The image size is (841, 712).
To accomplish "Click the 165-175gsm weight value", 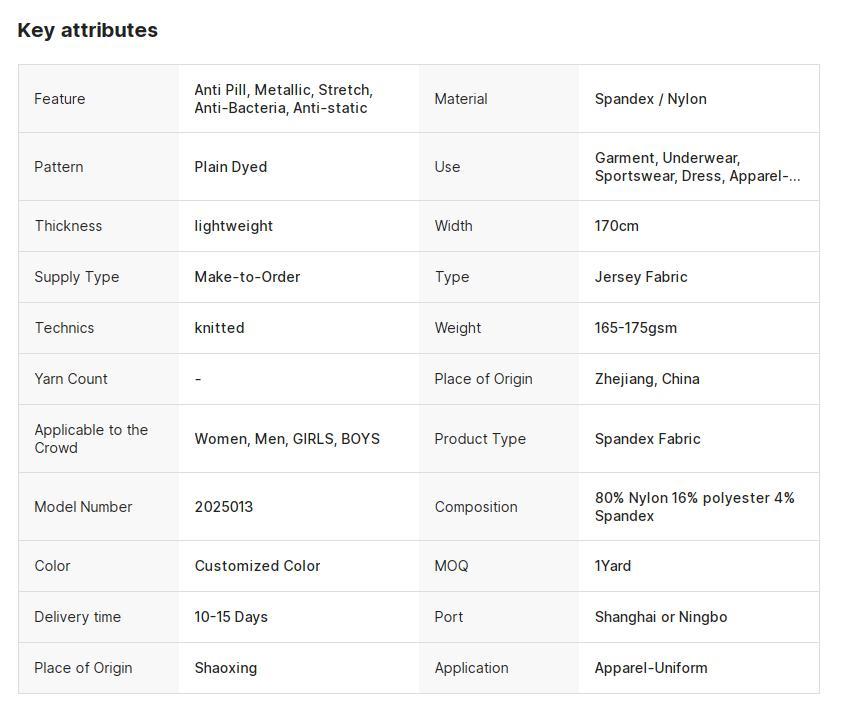I will tap(635, 328).
